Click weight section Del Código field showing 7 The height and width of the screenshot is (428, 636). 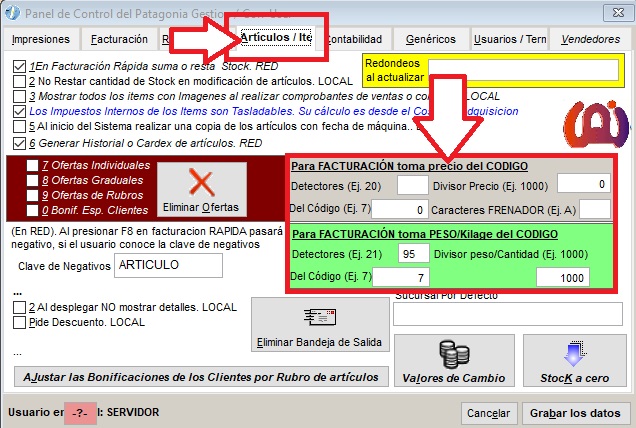tap(400, 277)
